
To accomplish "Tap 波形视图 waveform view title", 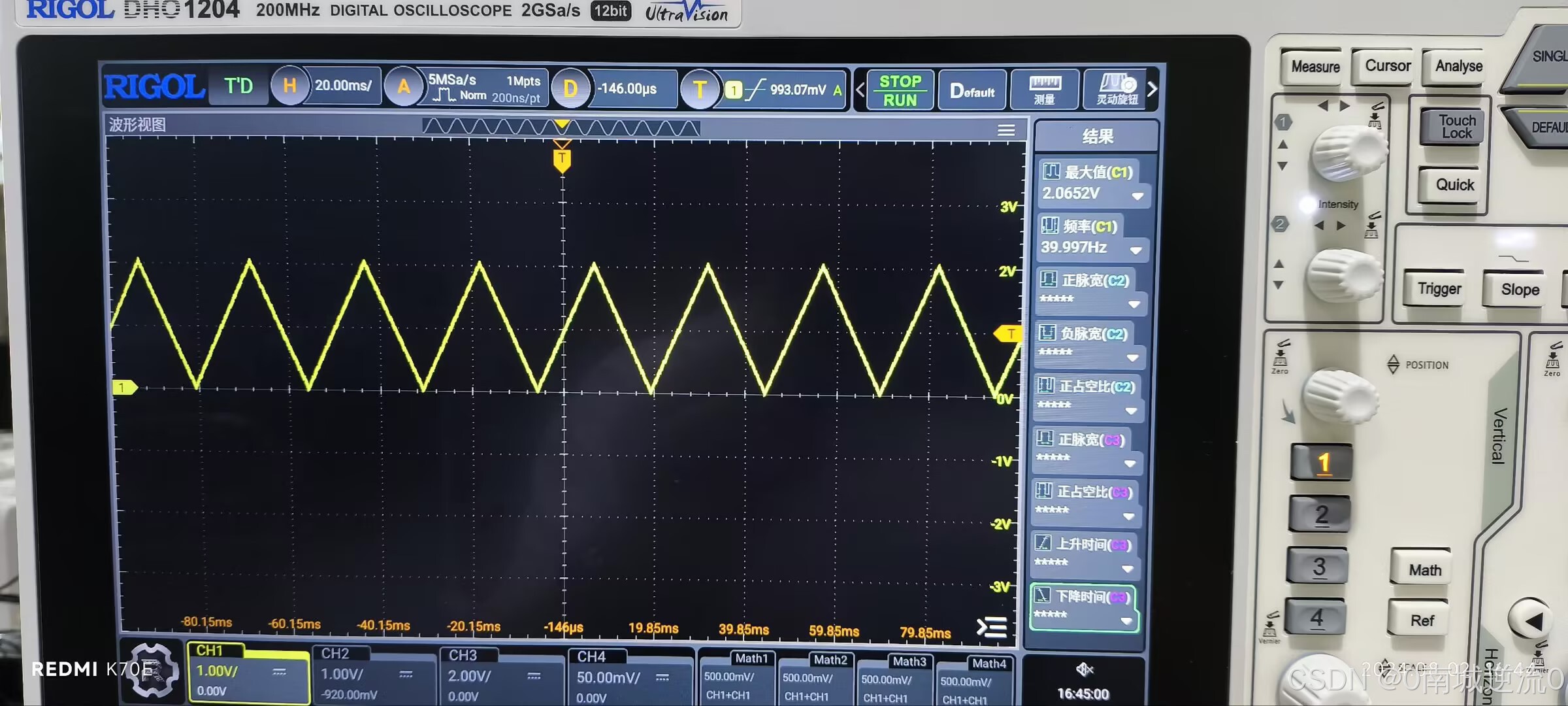I will point(137,124).
